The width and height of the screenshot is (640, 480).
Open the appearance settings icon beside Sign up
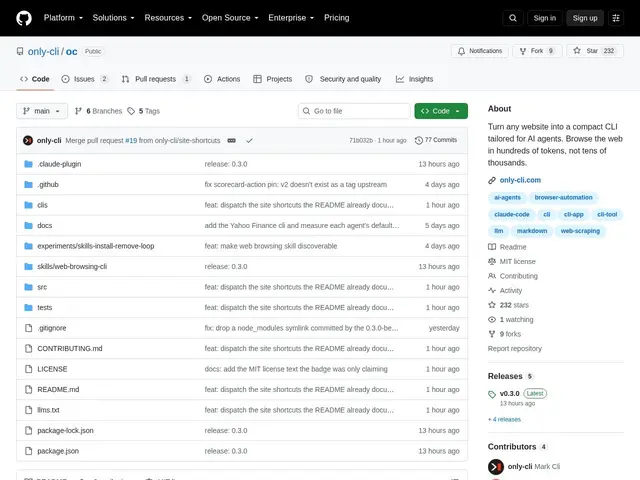coord(616,18)
